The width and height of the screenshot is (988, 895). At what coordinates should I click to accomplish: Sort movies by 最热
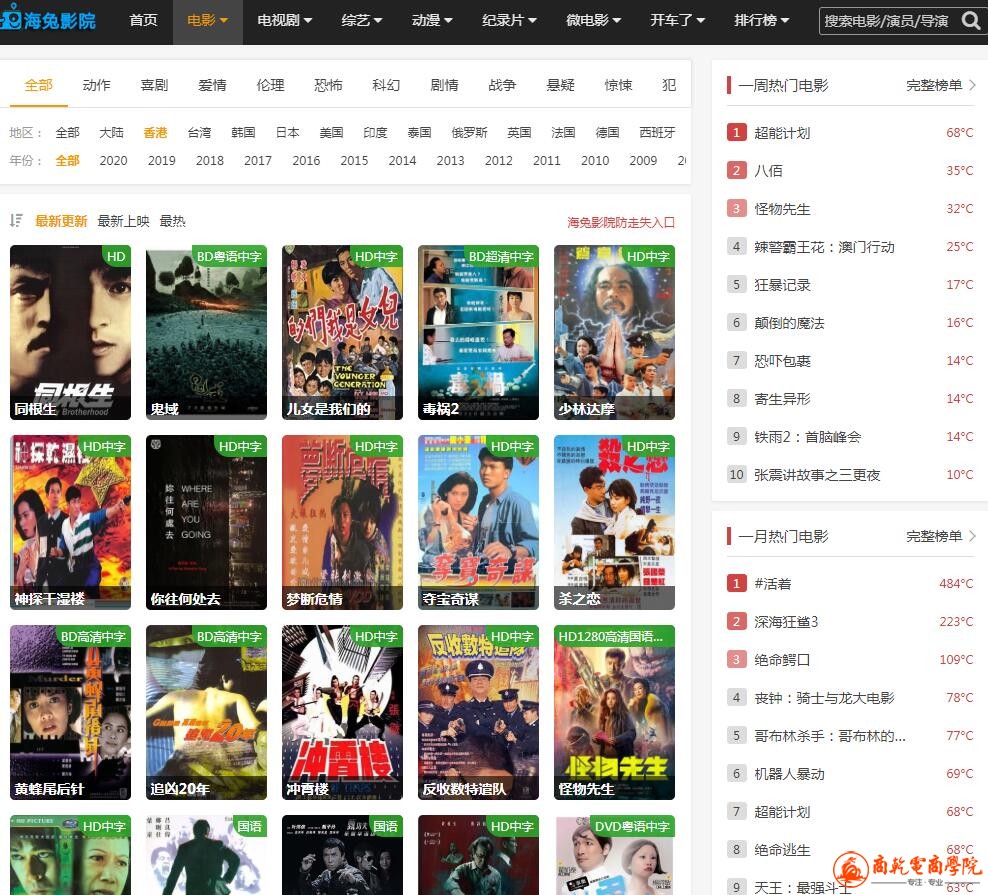coord(172,221)
